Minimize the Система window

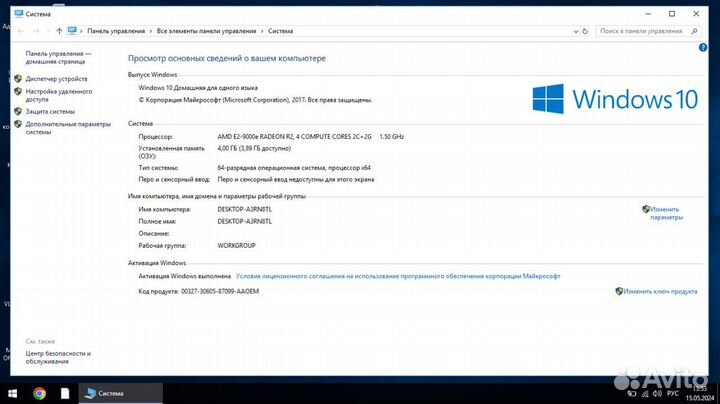(x=648, y=14)
